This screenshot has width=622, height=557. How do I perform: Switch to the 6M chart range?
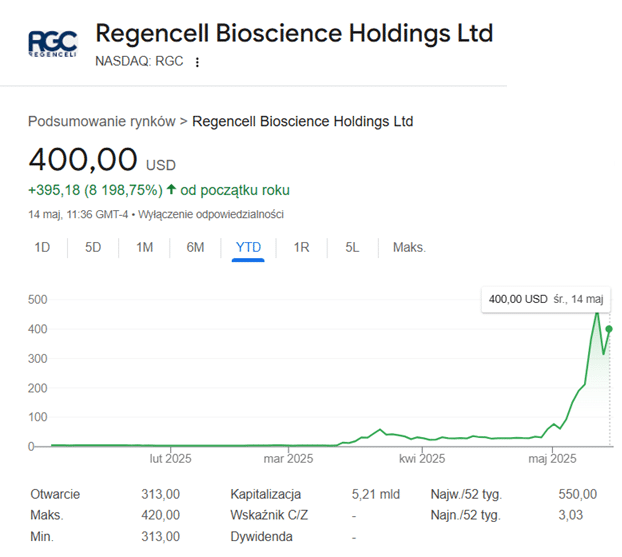click(195, 247)
